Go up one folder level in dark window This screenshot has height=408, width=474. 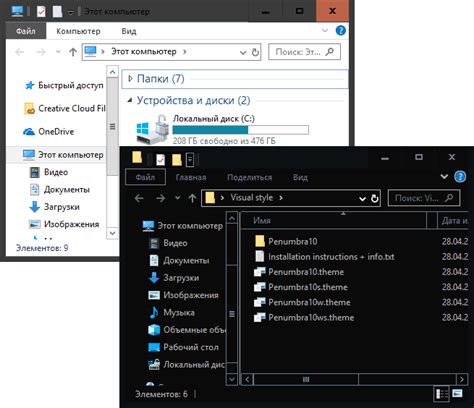click(x=192, y=198)
